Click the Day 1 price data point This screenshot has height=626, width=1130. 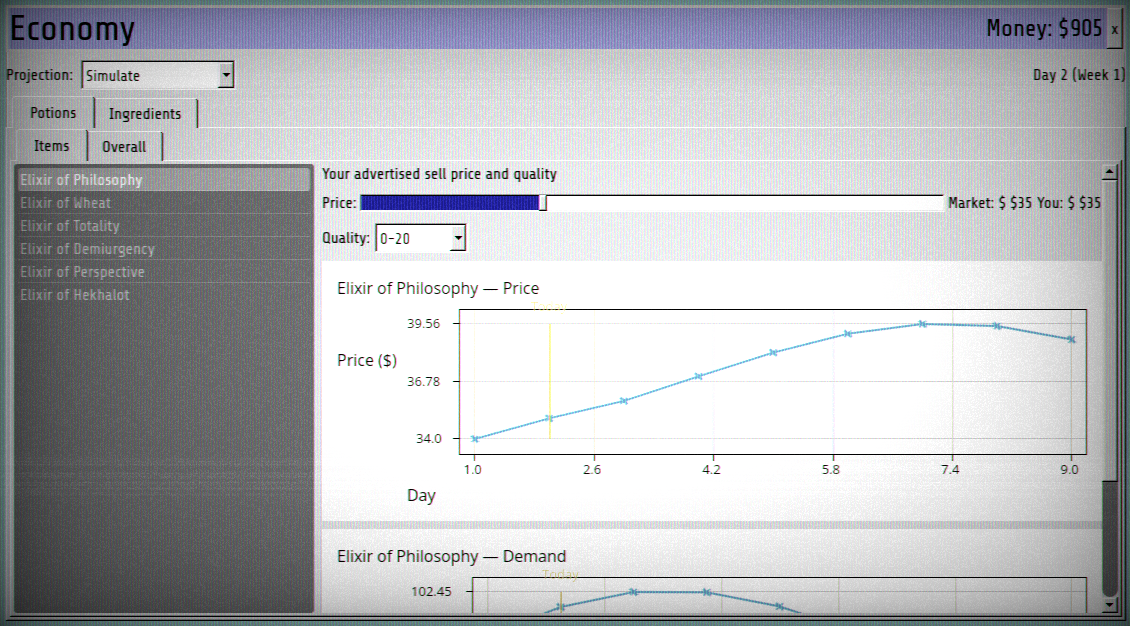click(x=474, y=439)
